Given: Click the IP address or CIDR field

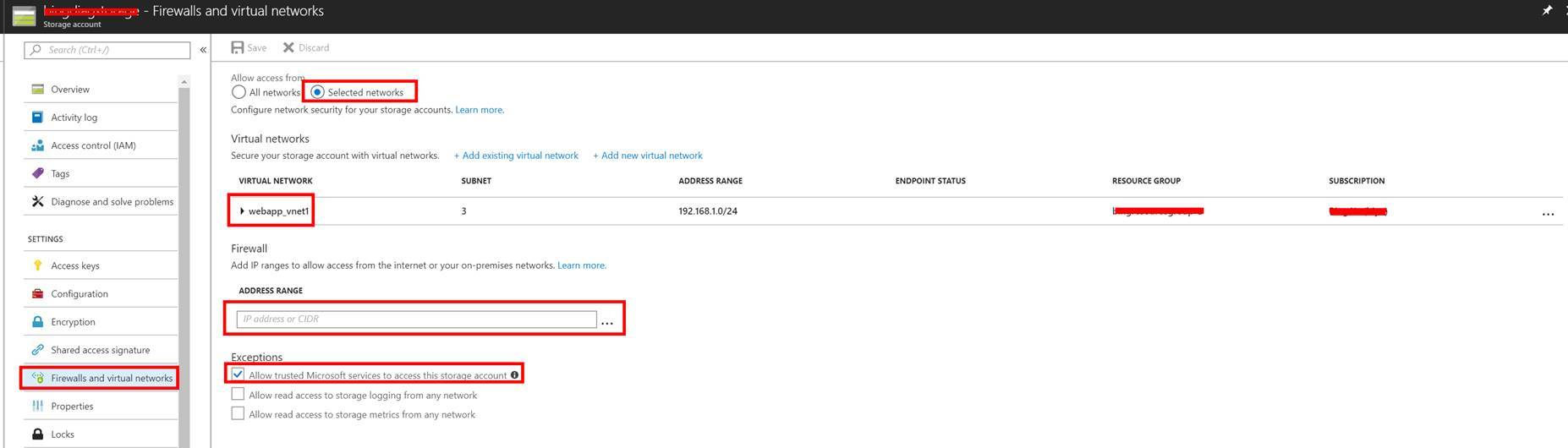Looking at the screenshot, I should [x=416, y=320].
